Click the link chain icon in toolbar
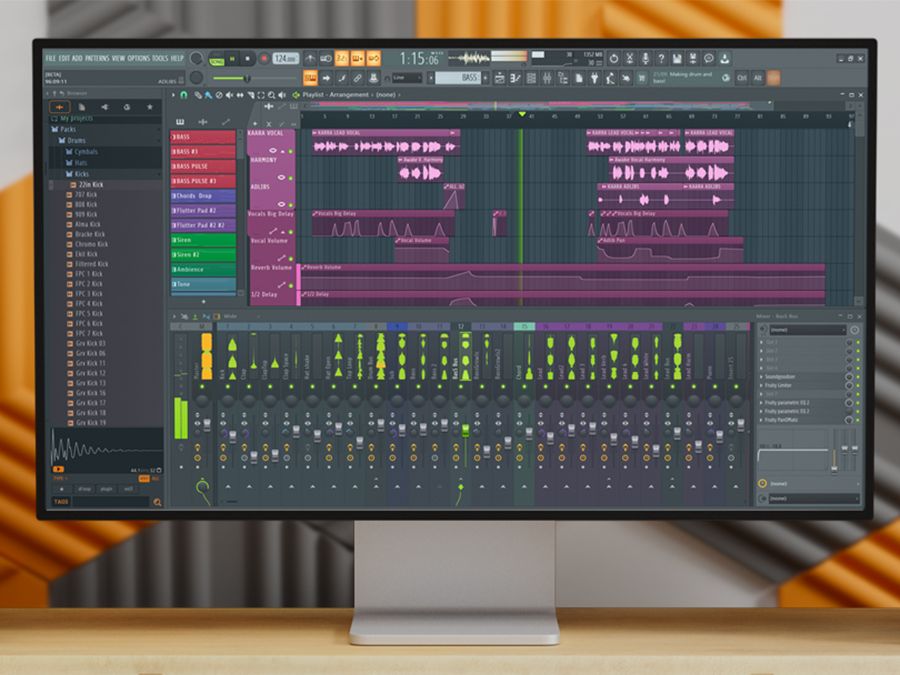Viewport: 900px width, 675px height. coord(357,78)
